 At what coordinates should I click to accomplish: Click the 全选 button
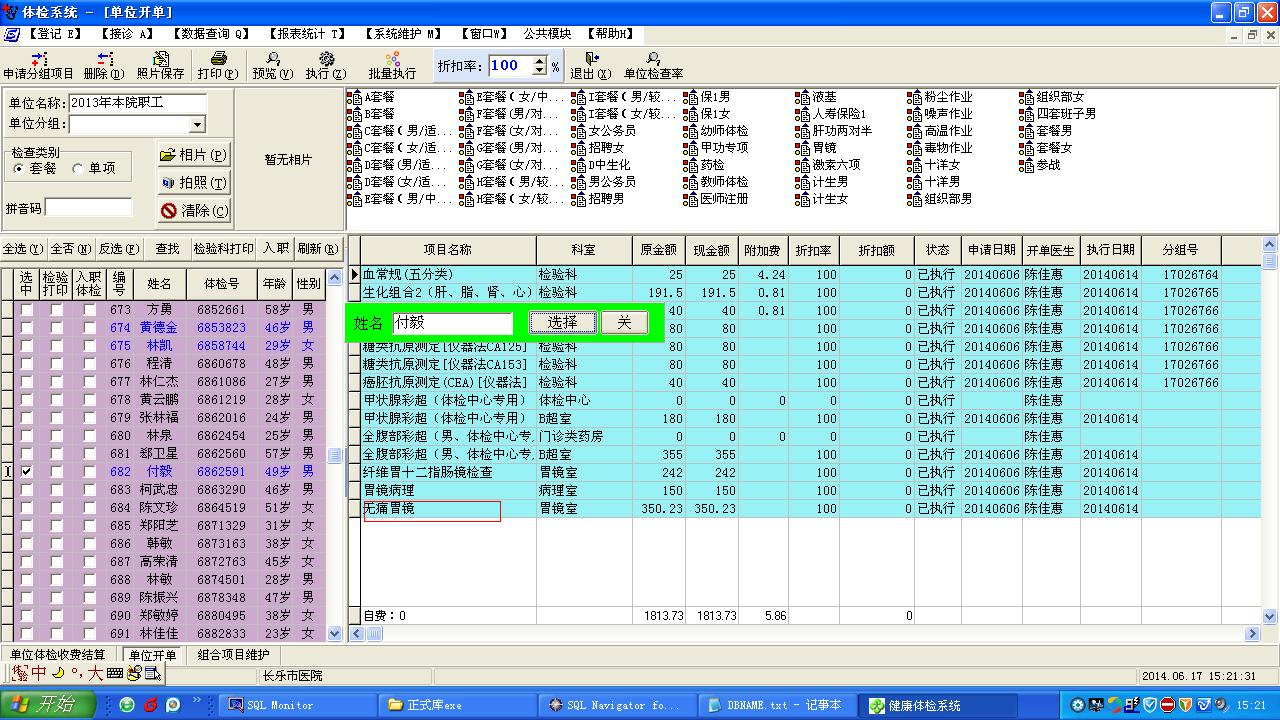coord(22,249)
